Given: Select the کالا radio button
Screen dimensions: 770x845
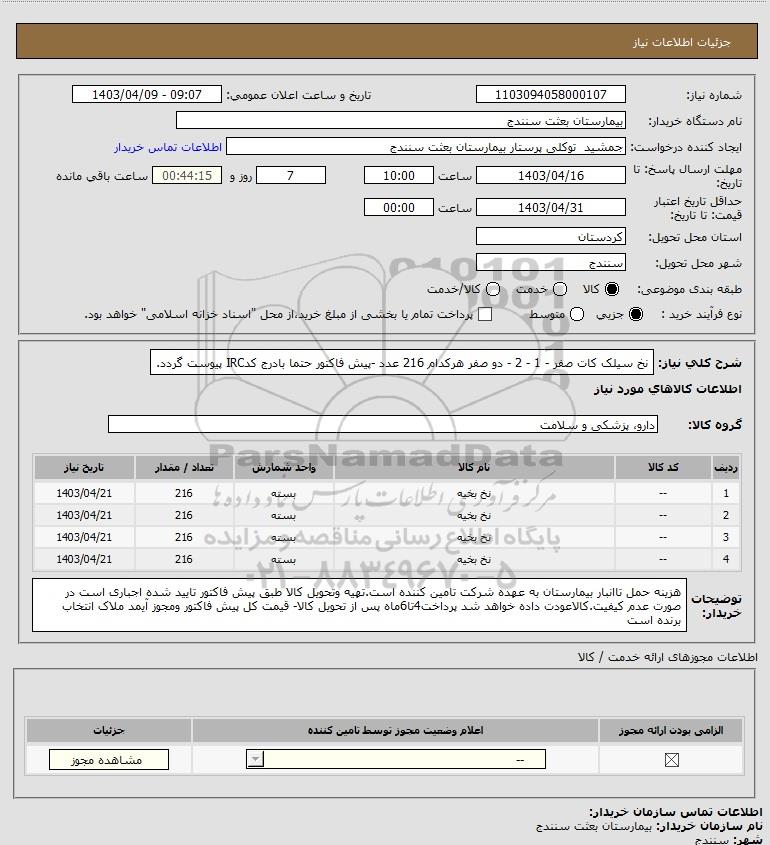Looking at the screenshot, I should coord(612,289).
